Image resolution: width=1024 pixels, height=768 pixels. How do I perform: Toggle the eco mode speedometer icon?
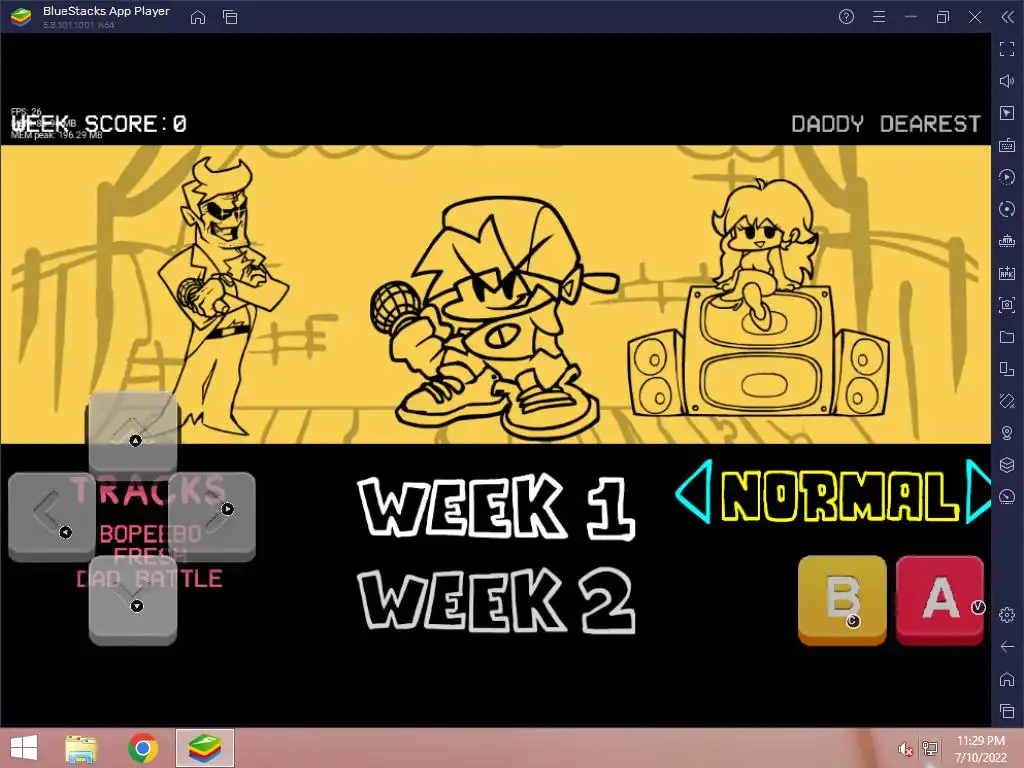1006,497
